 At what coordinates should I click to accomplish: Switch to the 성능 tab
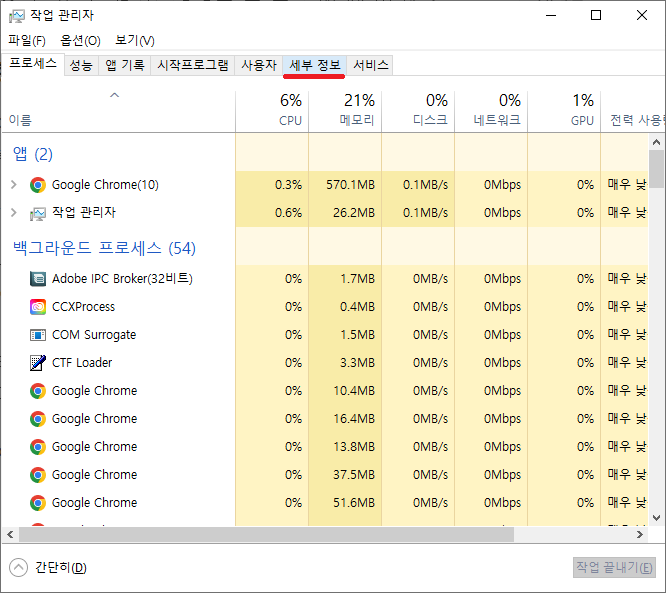81,65
